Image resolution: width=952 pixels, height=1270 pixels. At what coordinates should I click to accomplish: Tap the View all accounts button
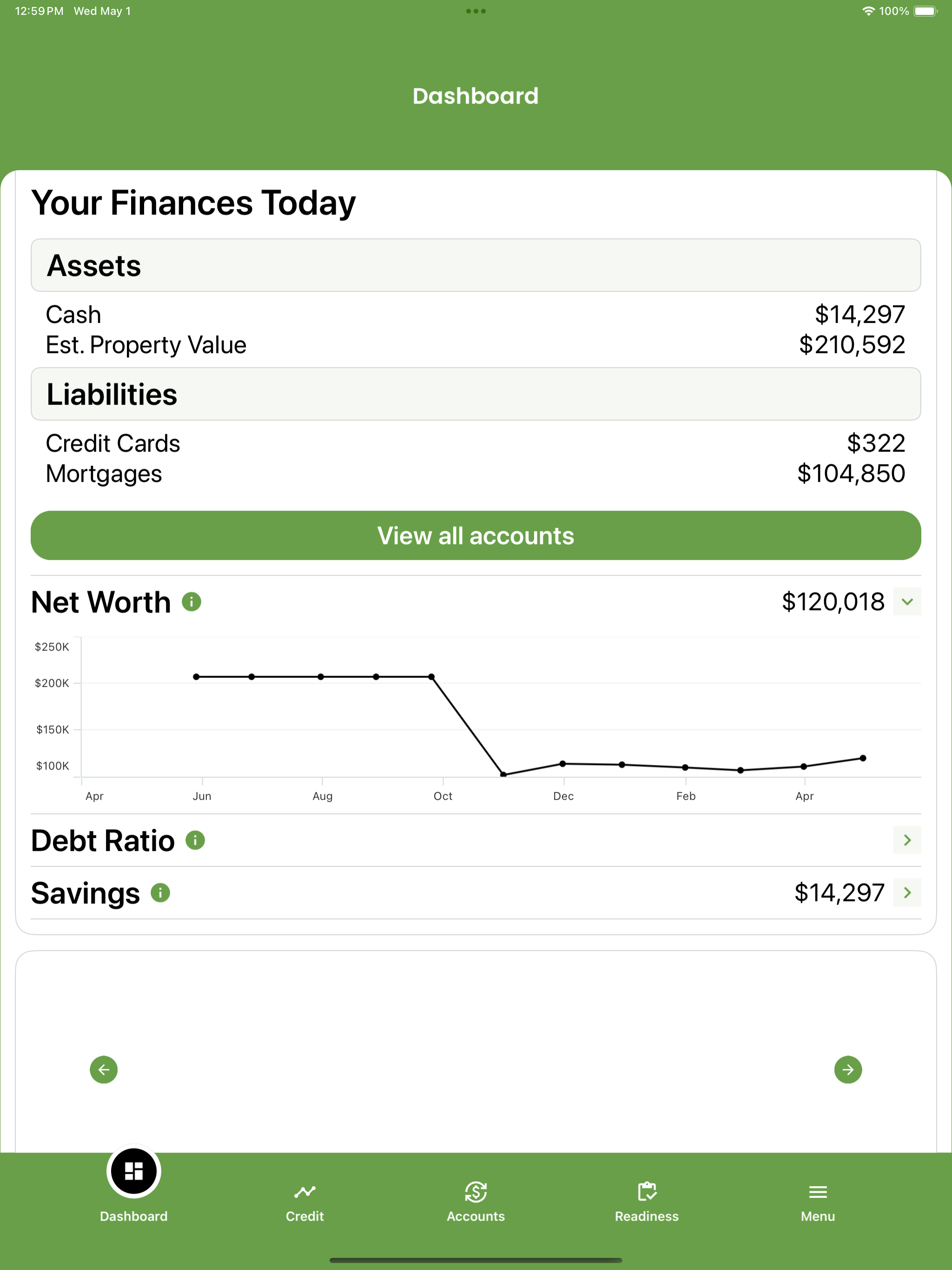pos(476,536)
